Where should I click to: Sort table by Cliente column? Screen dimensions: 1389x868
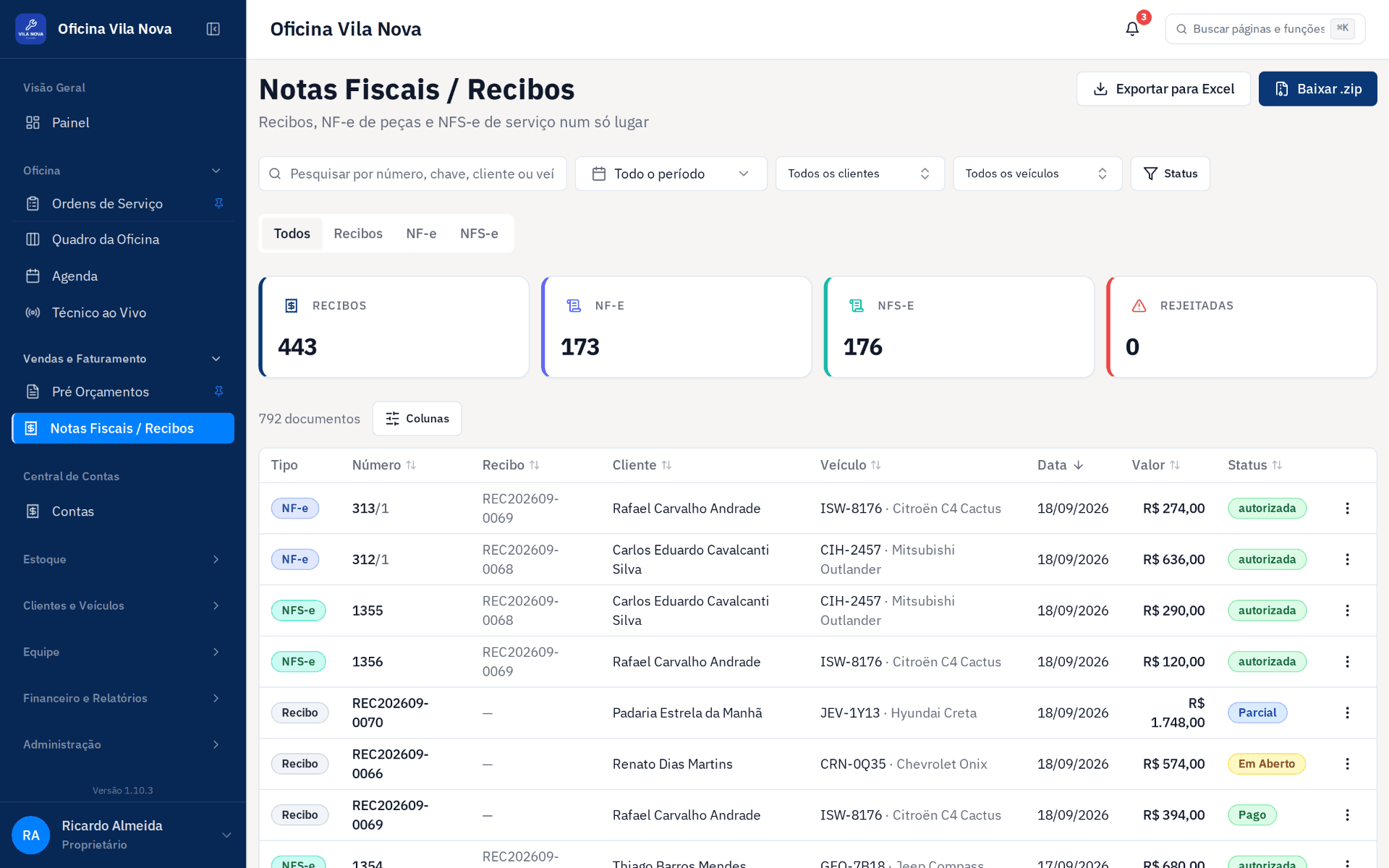(x=642, y=465)
